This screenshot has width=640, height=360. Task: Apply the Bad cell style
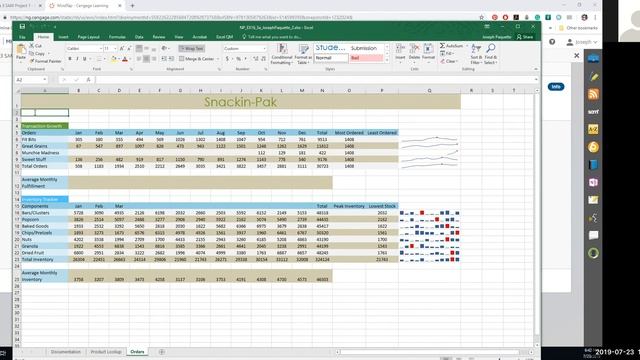366,58
